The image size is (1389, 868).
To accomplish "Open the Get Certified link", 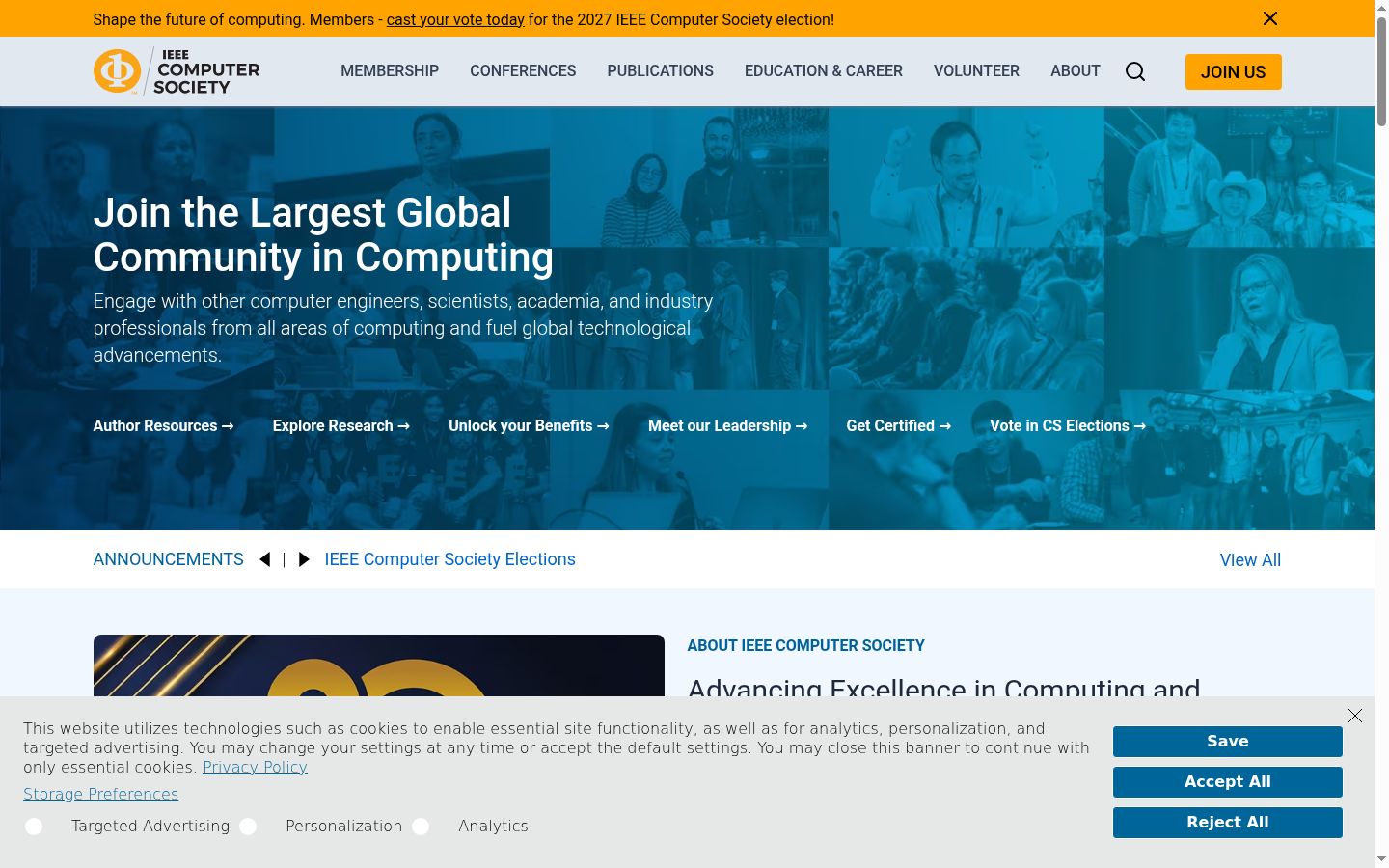I will tap(899, 426).
